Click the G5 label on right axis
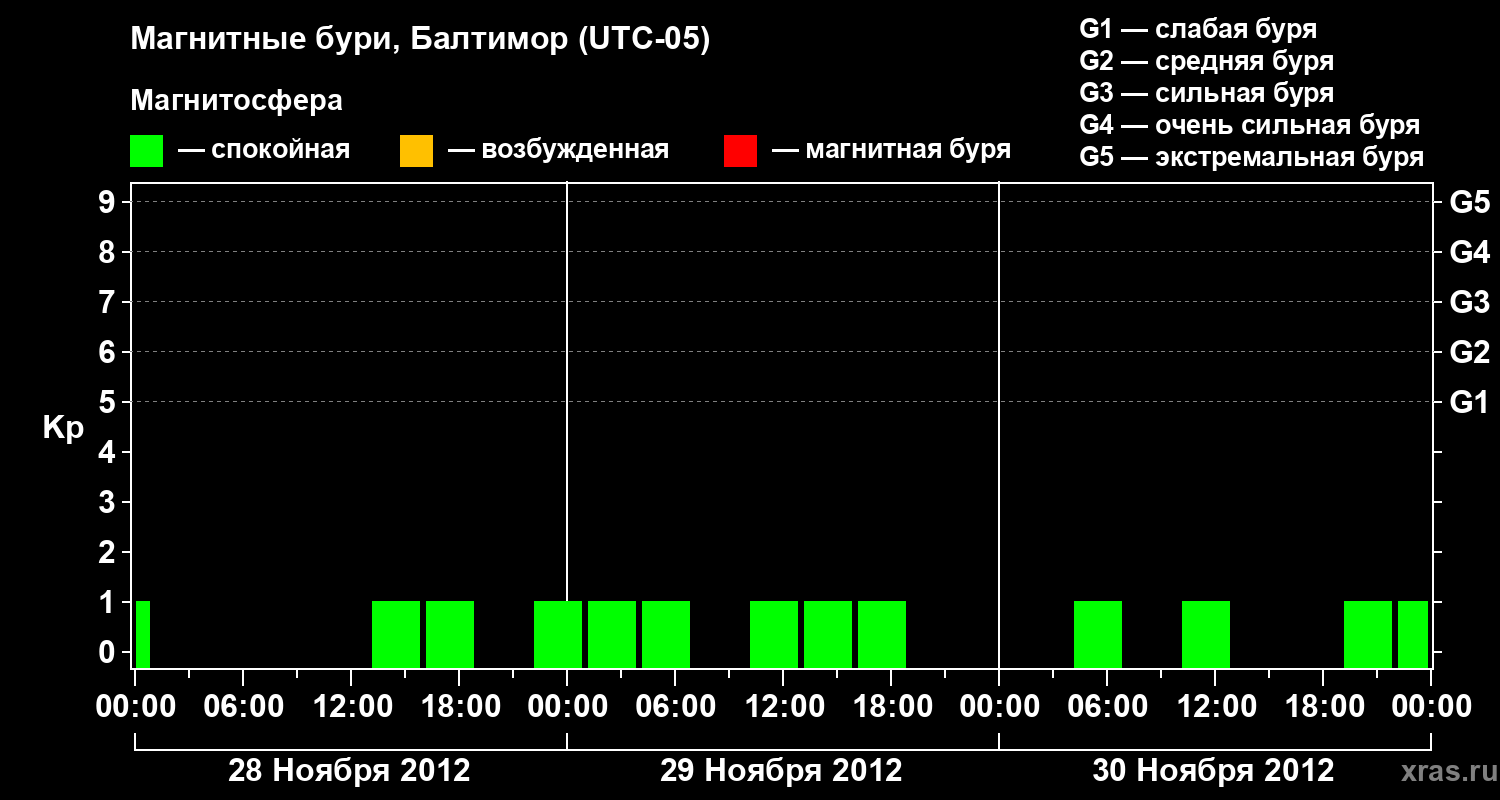The image size is (1500, 800). click(1470, 202)
